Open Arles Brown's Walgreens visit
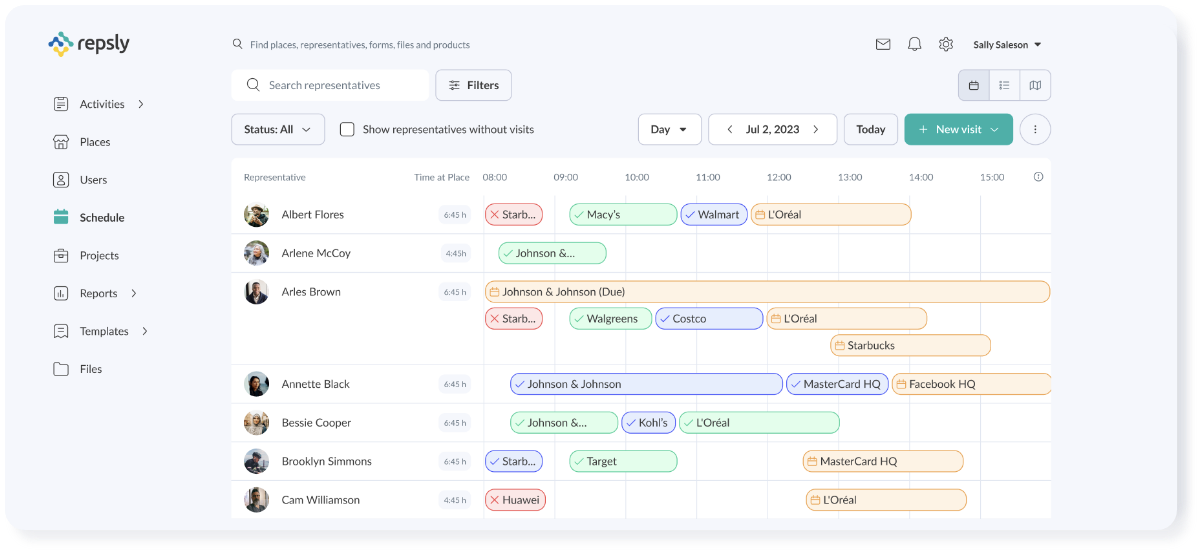1202x555 pixels. pos(610,319)
